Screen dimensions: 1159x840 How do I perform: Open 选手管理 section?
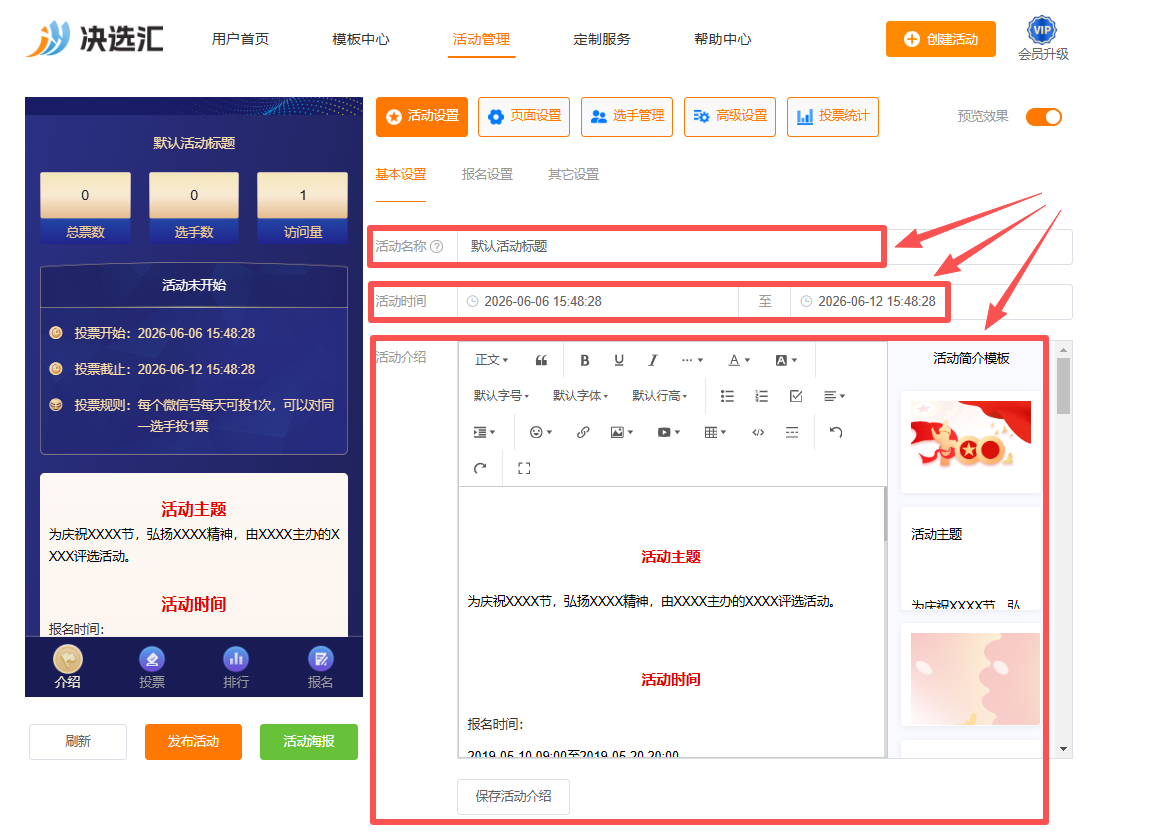tap(627, 117)
